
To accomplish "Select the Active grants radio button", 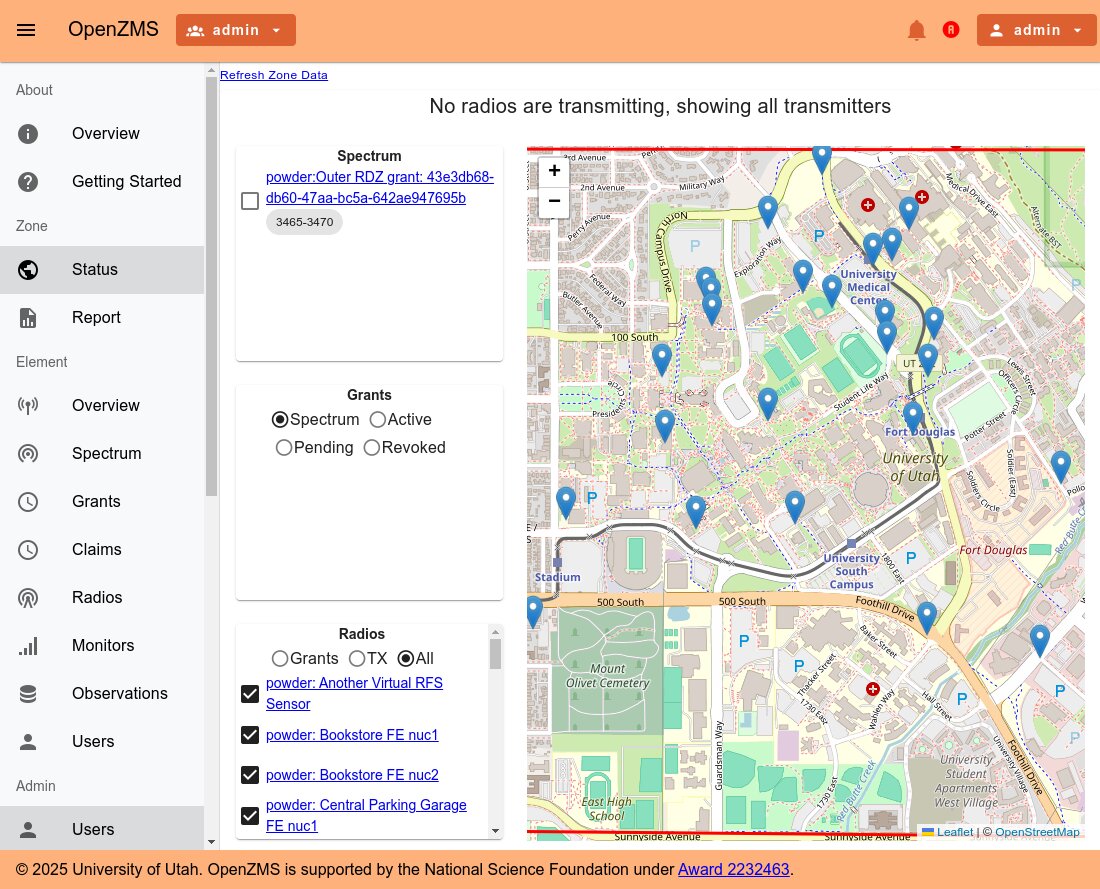I will pyautogui.click(x=377, y=420).
